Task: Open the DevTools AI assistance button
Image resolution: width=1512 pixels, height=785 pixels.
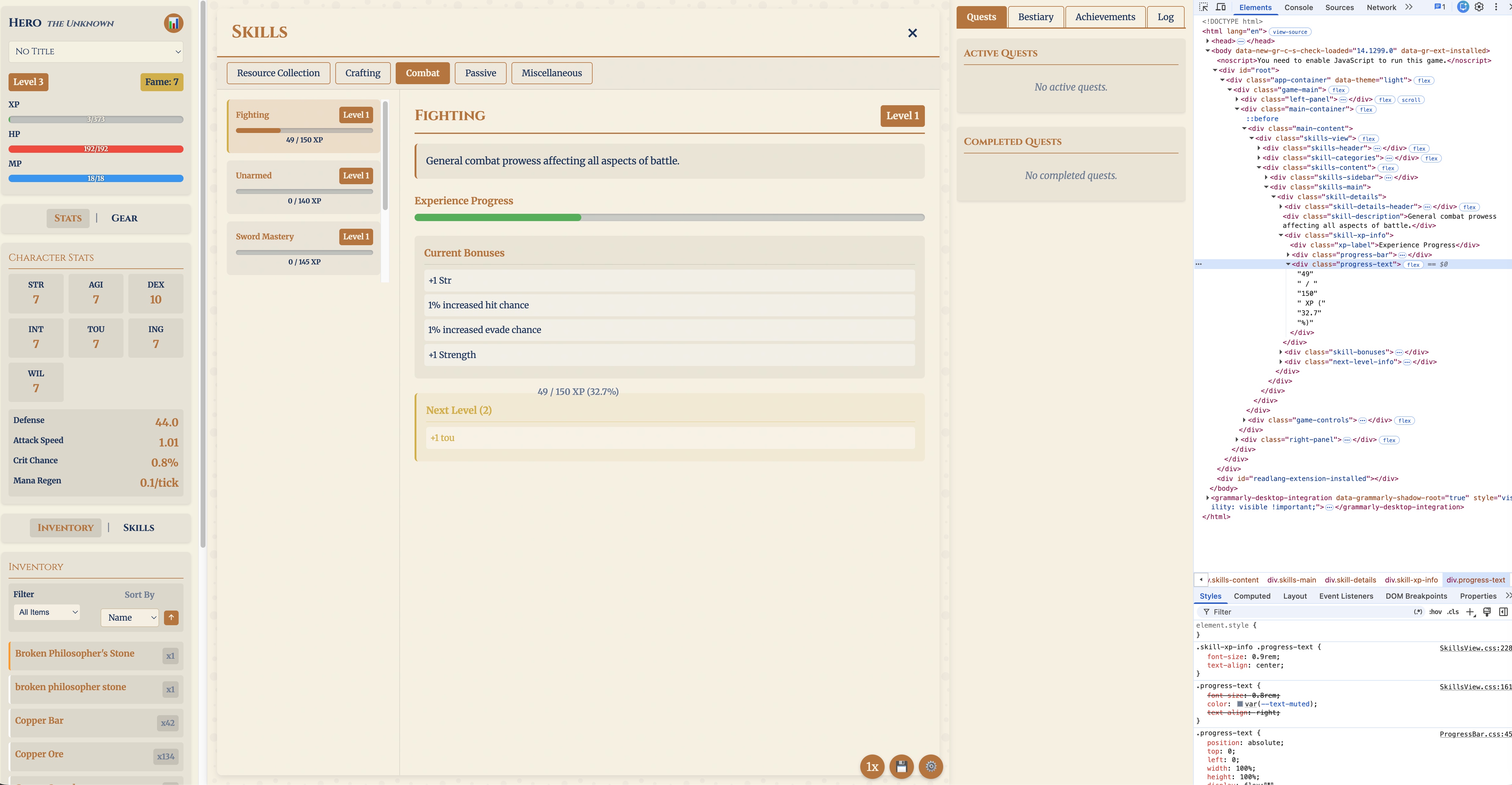Action: pos(1463,7)
